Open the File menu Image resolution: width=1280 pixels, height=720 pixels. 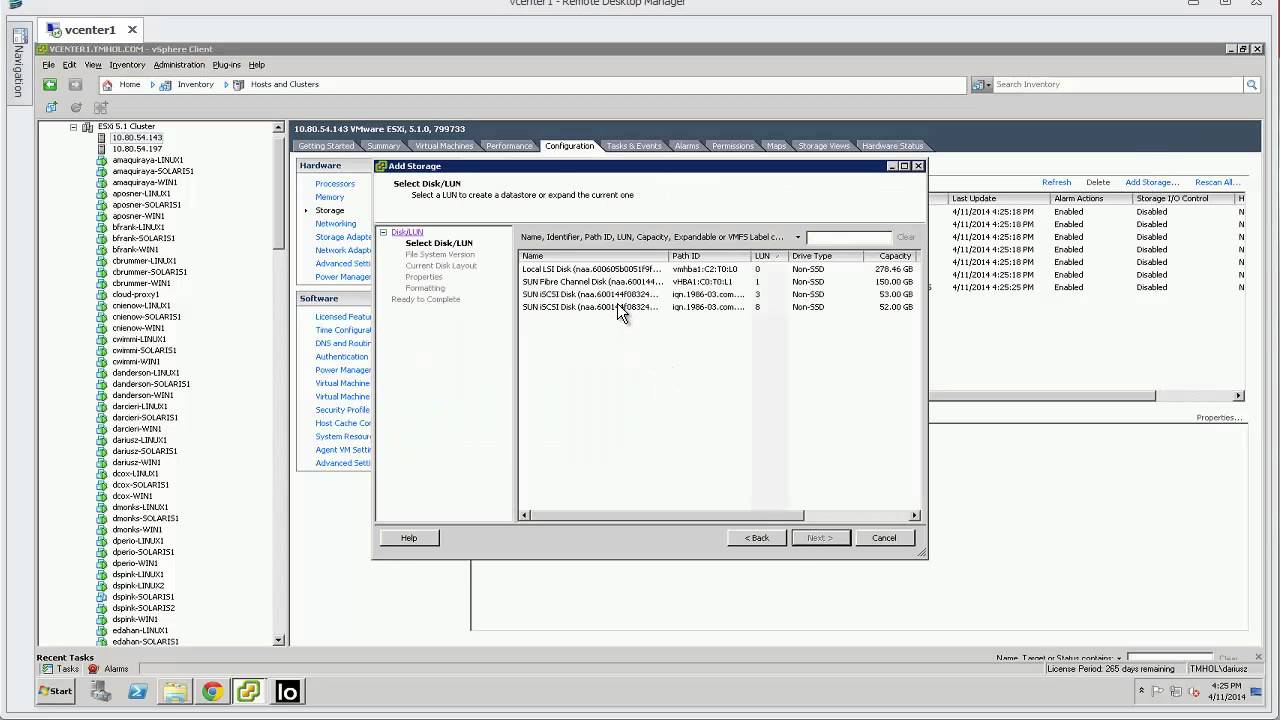(48, 65)
